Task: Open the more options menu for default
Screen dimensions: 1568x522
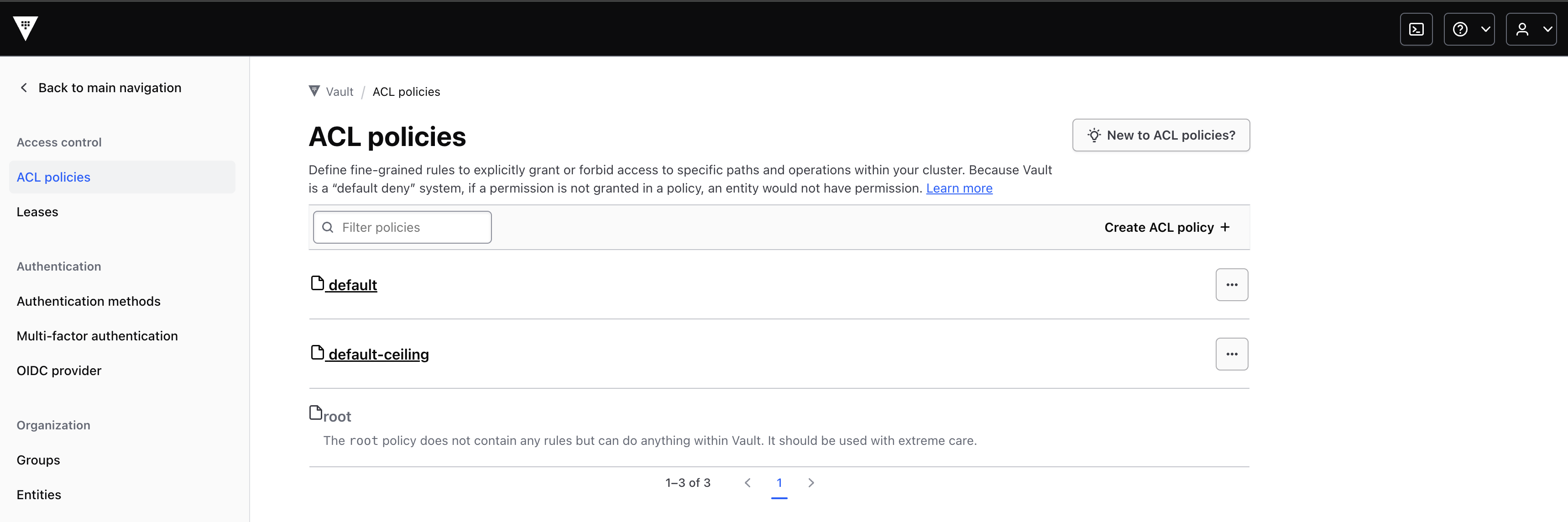Action: click(x=1232, y=285)
